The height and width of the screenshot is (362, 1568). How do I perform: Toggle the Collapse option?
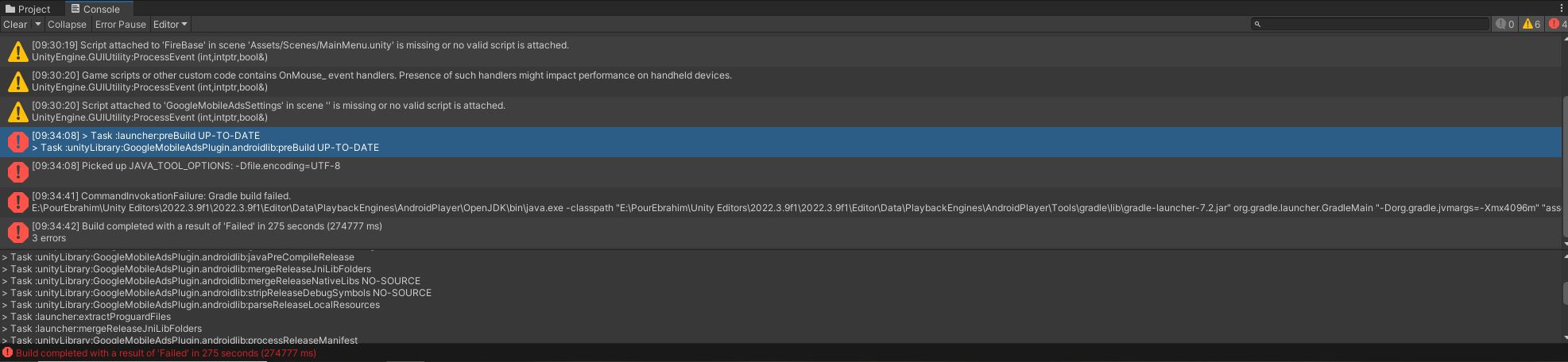coord(67,25)
